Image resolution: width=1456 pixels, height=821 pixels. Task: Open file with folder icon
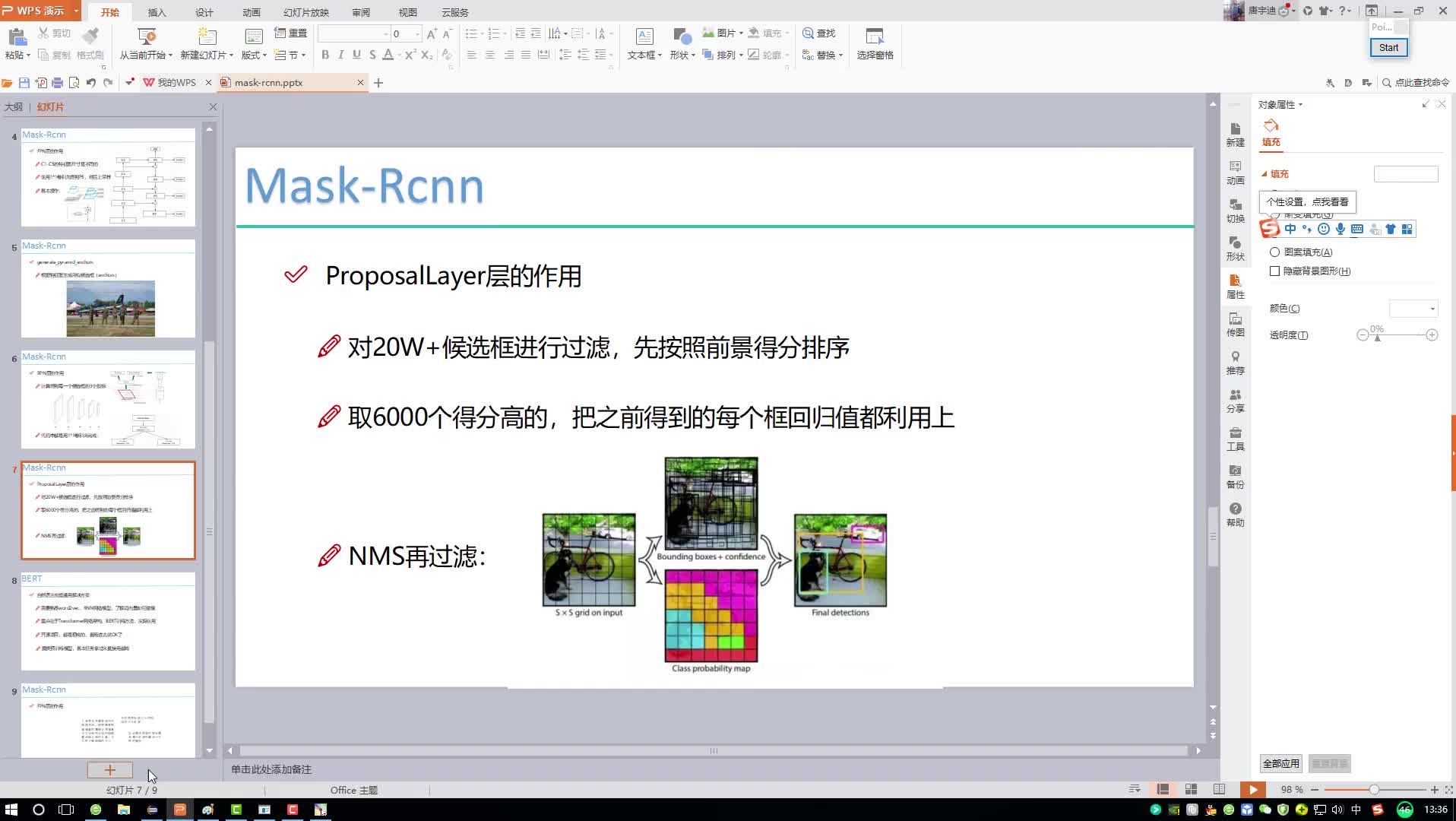8,82
